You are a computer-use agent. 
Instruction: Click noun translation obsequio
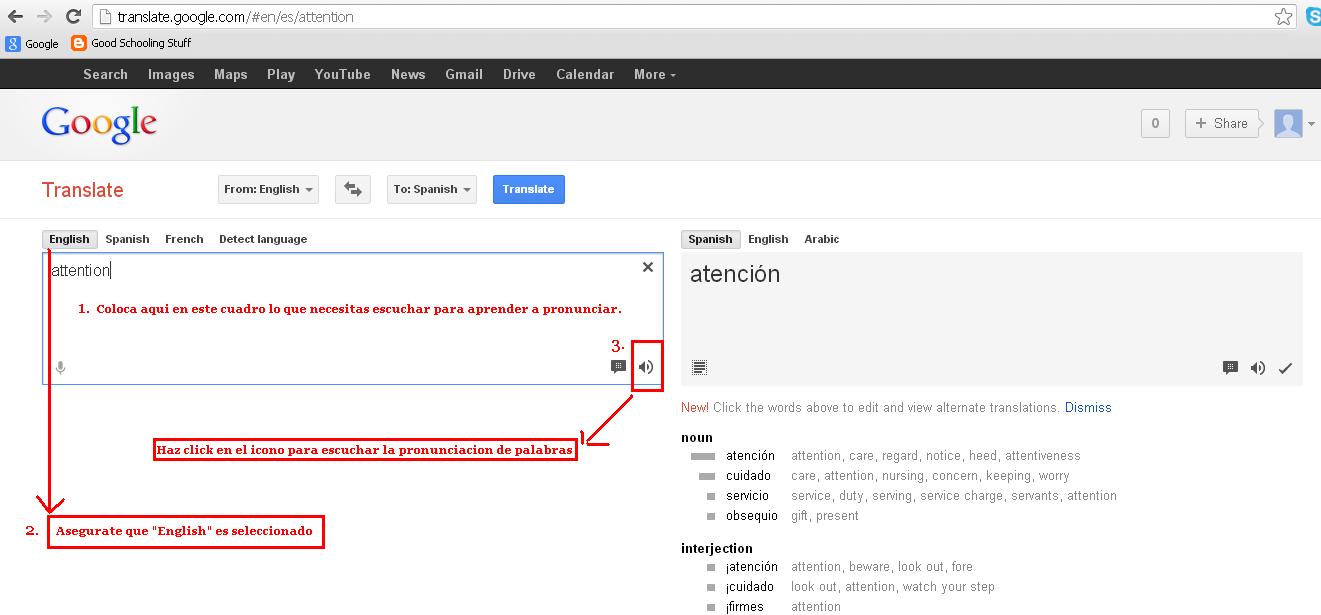point(751,516)
